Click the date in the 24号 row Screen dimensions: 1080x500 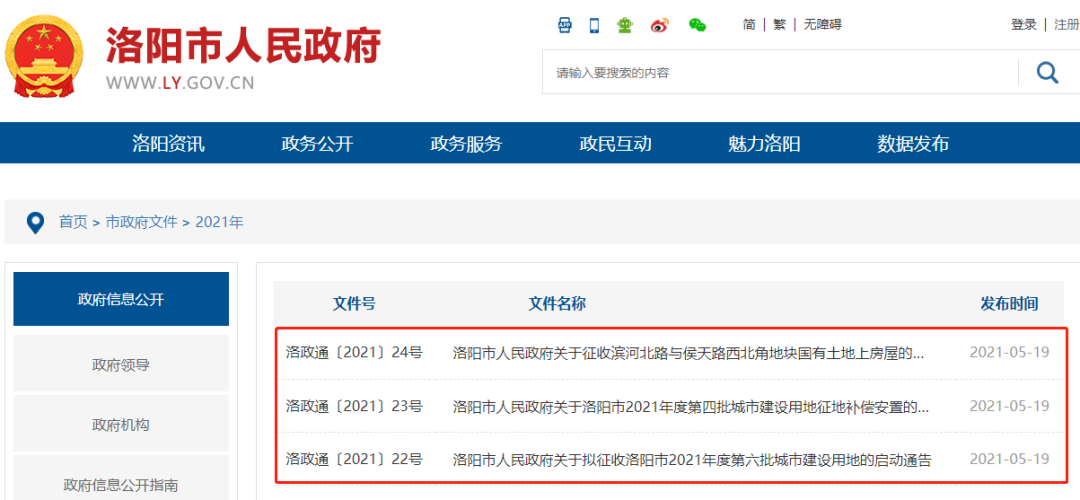1009,352
